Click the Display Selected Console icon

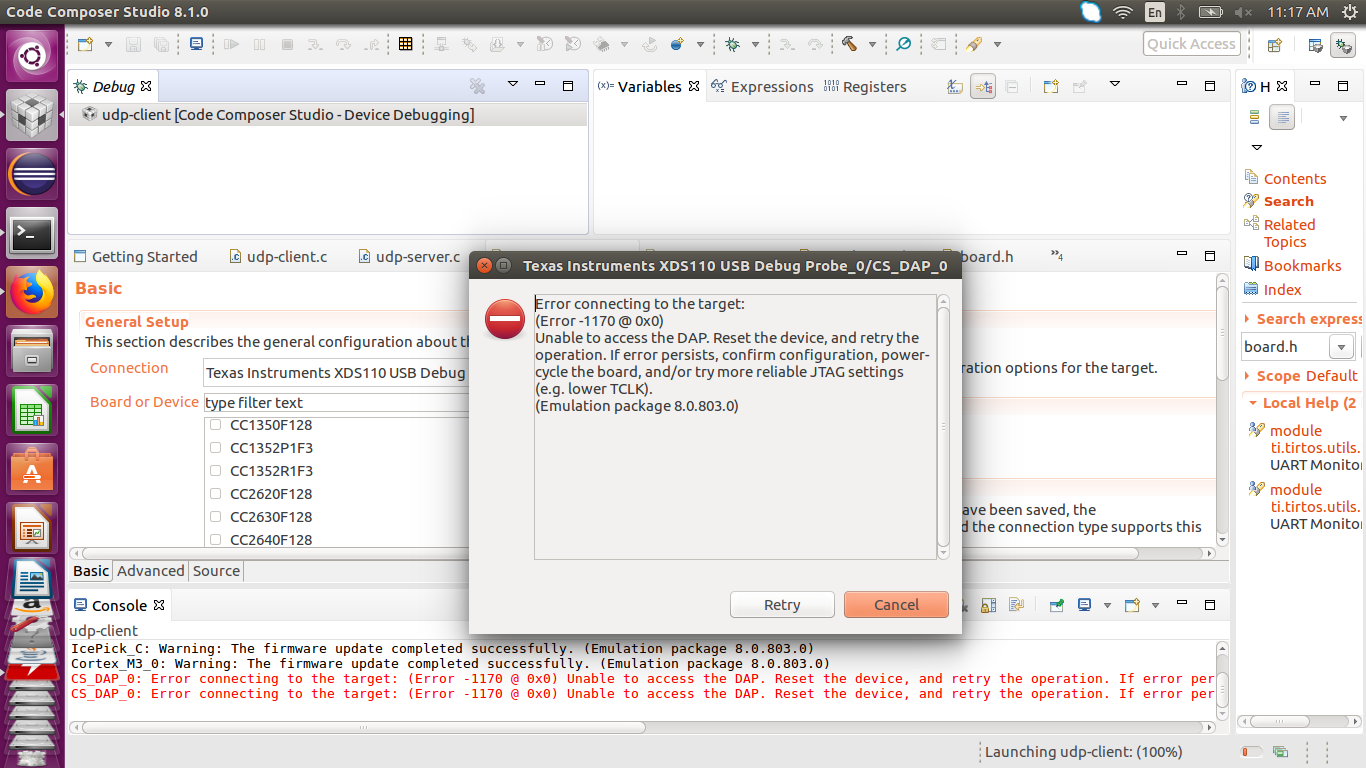(x=1084, y=605)
